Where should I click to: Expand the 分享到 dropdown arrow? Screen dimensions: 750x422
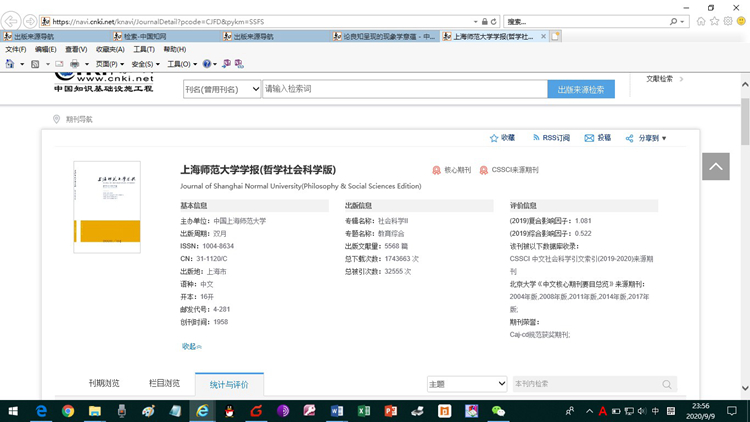click(x=664, y=138)
